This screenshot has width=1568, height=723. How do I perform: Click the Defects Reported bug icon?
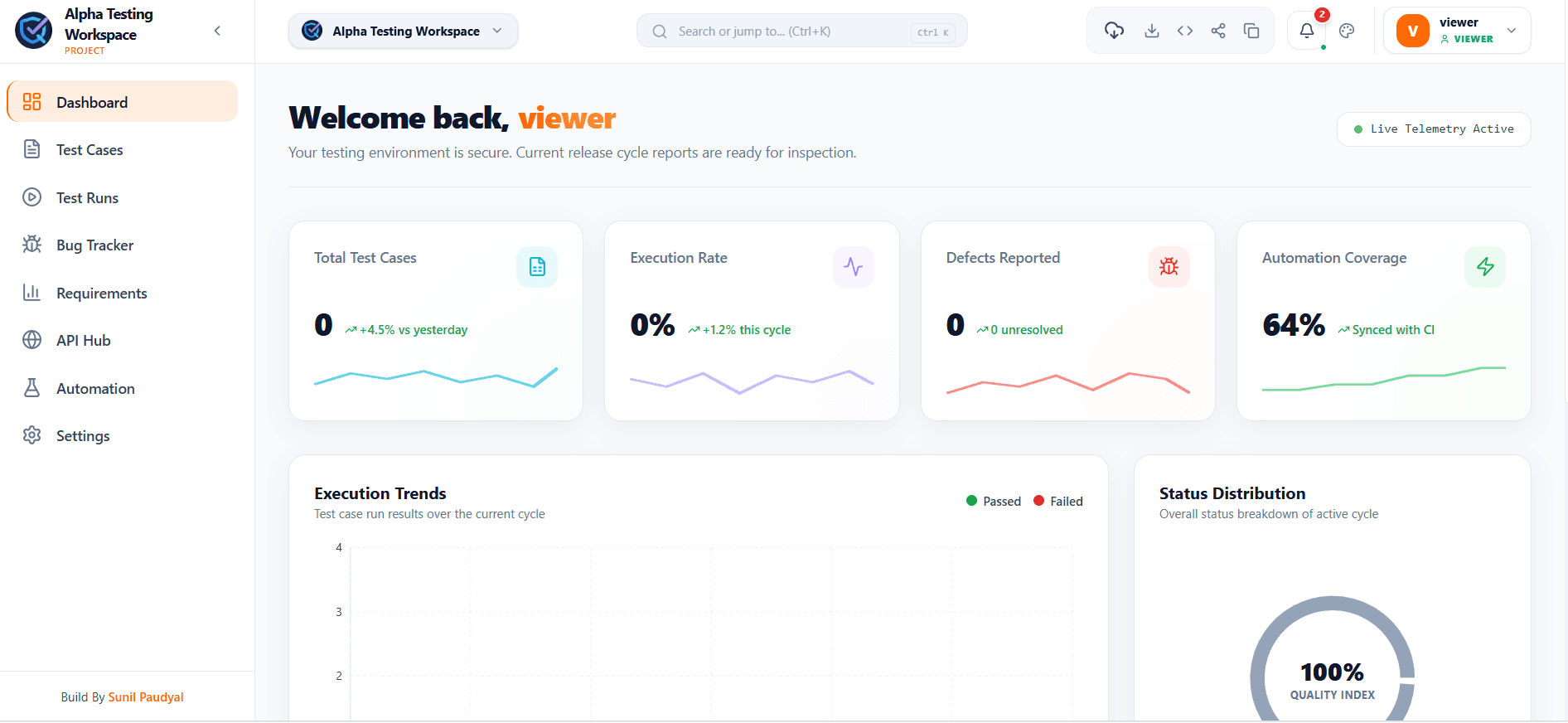click(x=1169, y=267)
